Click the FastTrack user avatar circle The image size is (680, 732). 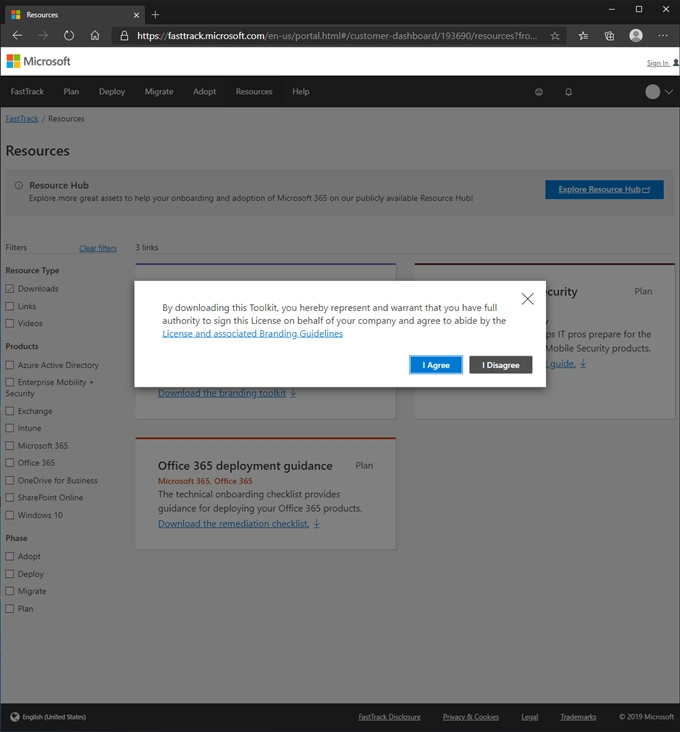coord(652,92)
